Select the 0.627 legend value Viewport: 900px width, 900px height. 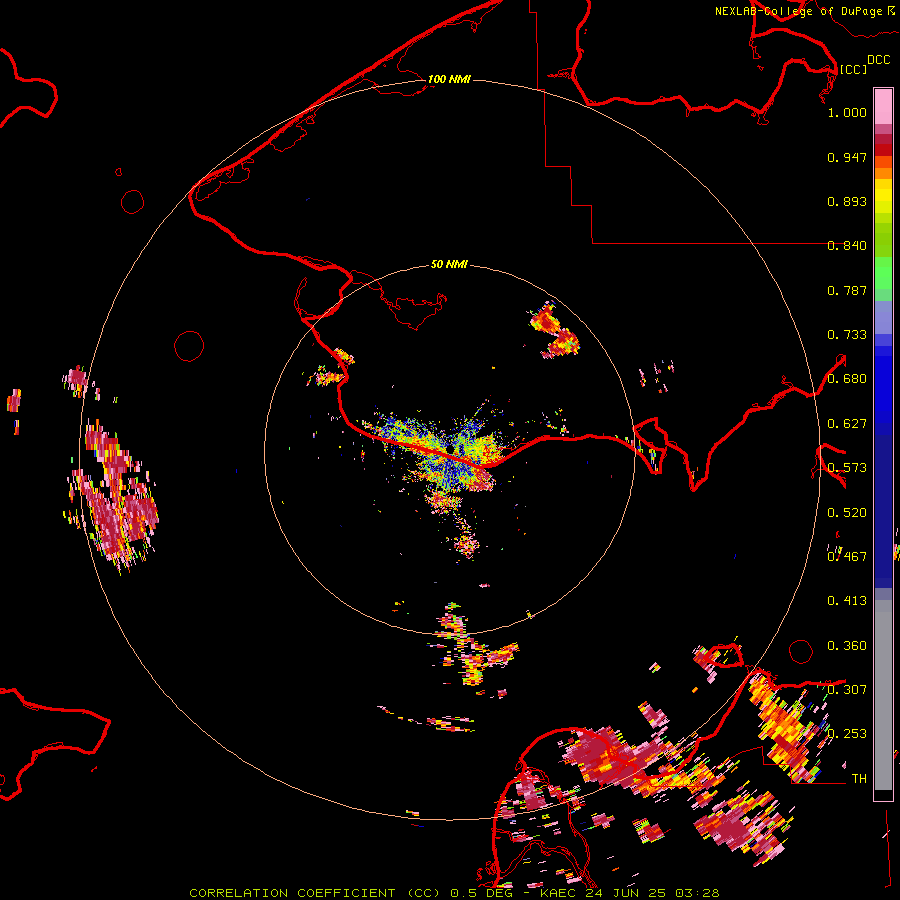click(847, 424)
